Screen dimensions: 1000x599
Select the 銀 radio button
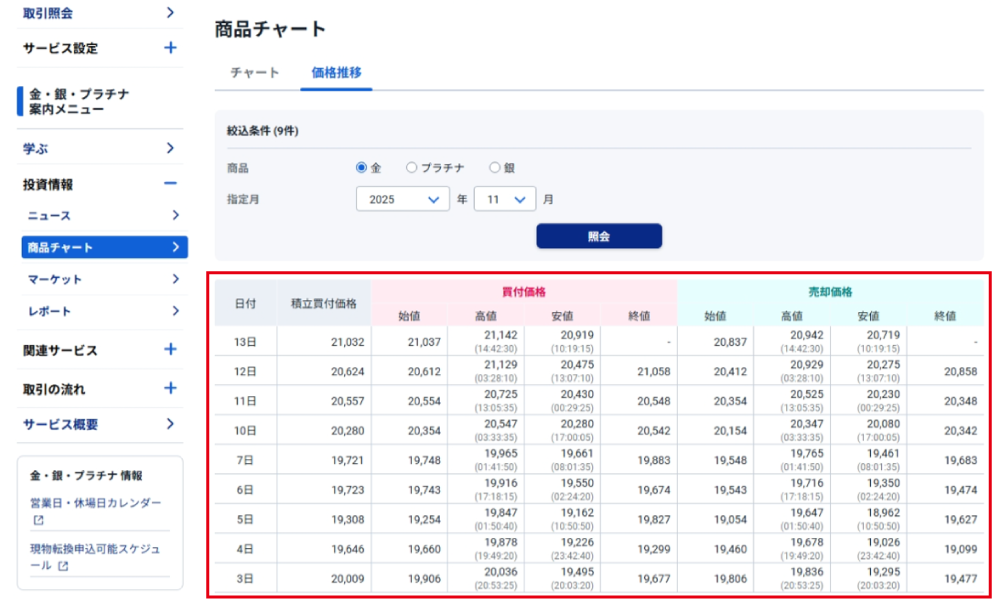[x=494, y=168]
